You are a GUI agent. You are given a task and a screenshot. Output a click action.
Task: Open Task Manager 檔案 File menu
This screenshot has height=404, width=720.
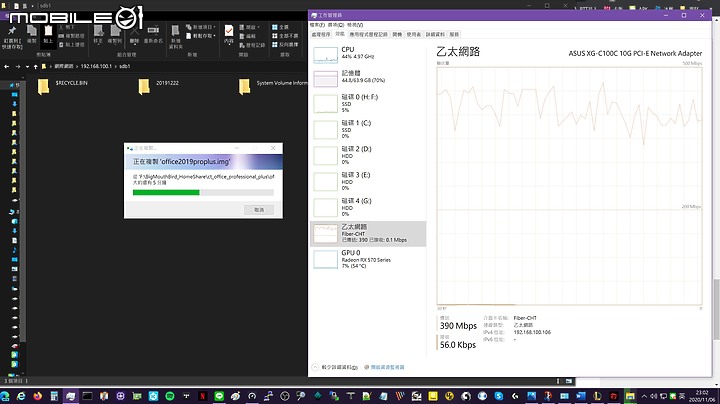(x=317, y=25)
